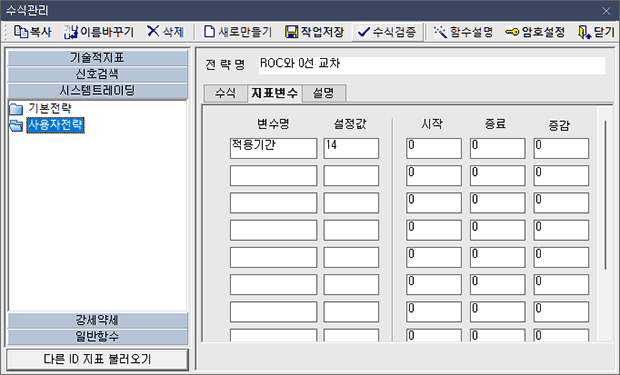The height and width of the screenshot is (375, 620).
Task: Expand the 기술적지표 section header
Action: [97, 58]
